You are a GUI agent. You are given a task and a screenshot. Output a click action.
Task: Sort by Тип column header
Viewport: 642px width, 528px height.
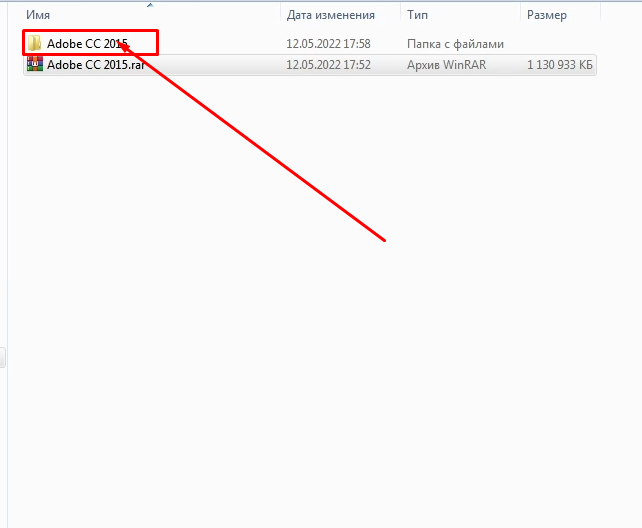click(x=417, y=15)
